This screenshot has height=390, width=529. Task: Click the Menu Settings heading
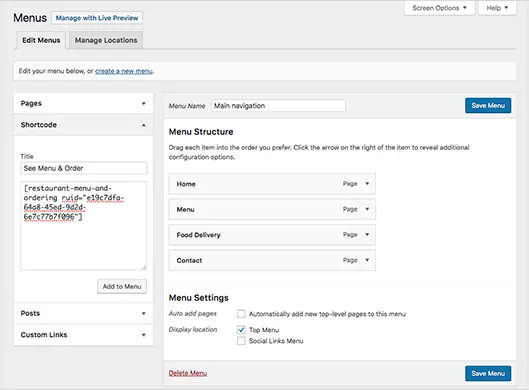click(198, 298)
